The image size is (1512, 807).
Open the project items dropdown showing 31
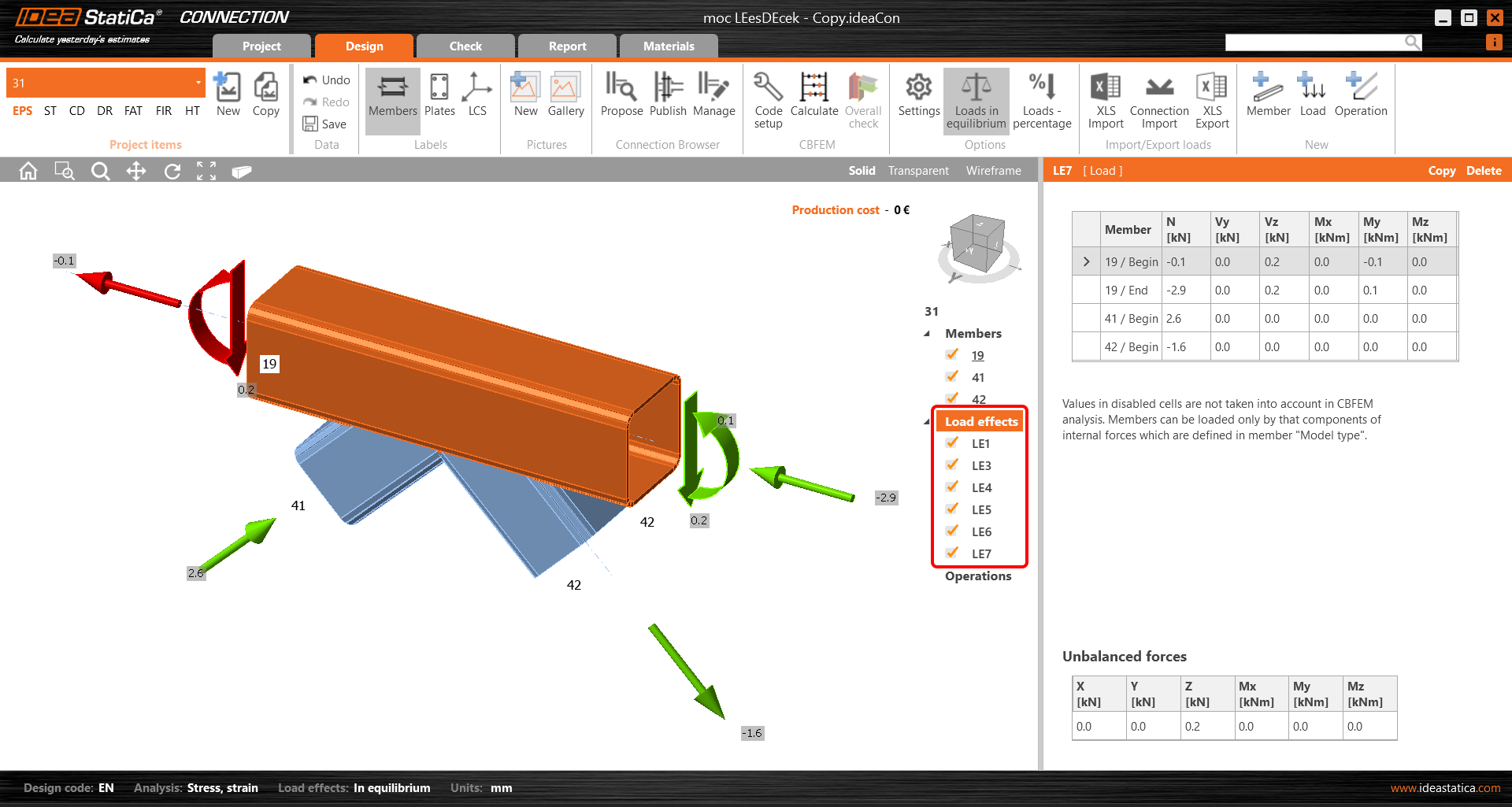(197, 82)
